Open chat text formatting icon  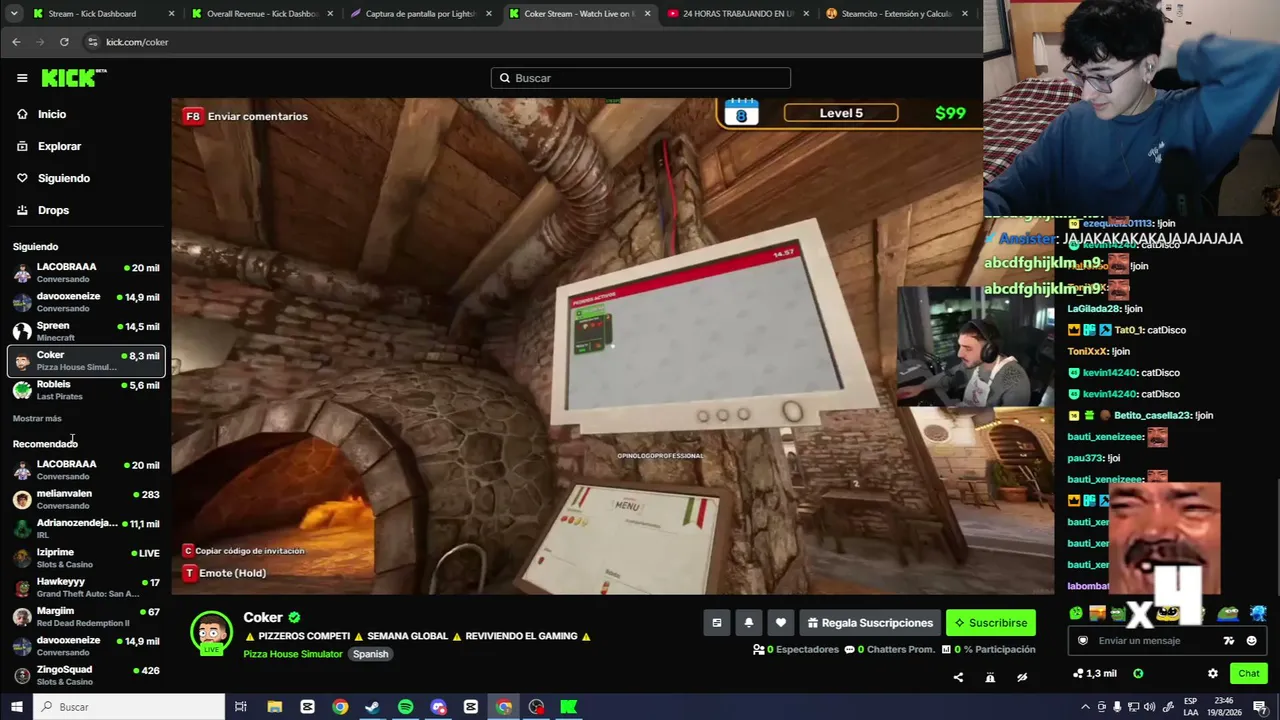[1229, 641]
